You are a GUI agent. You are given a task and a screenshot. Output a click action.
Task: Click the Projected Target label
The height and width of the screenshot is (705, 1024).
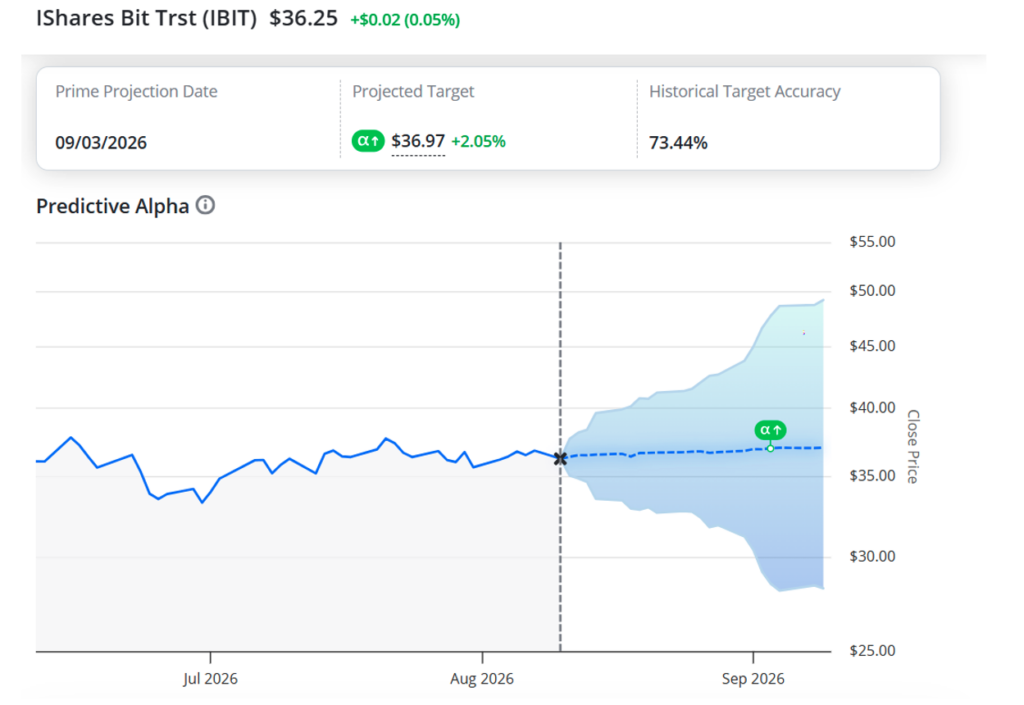[x=413, y=91]
